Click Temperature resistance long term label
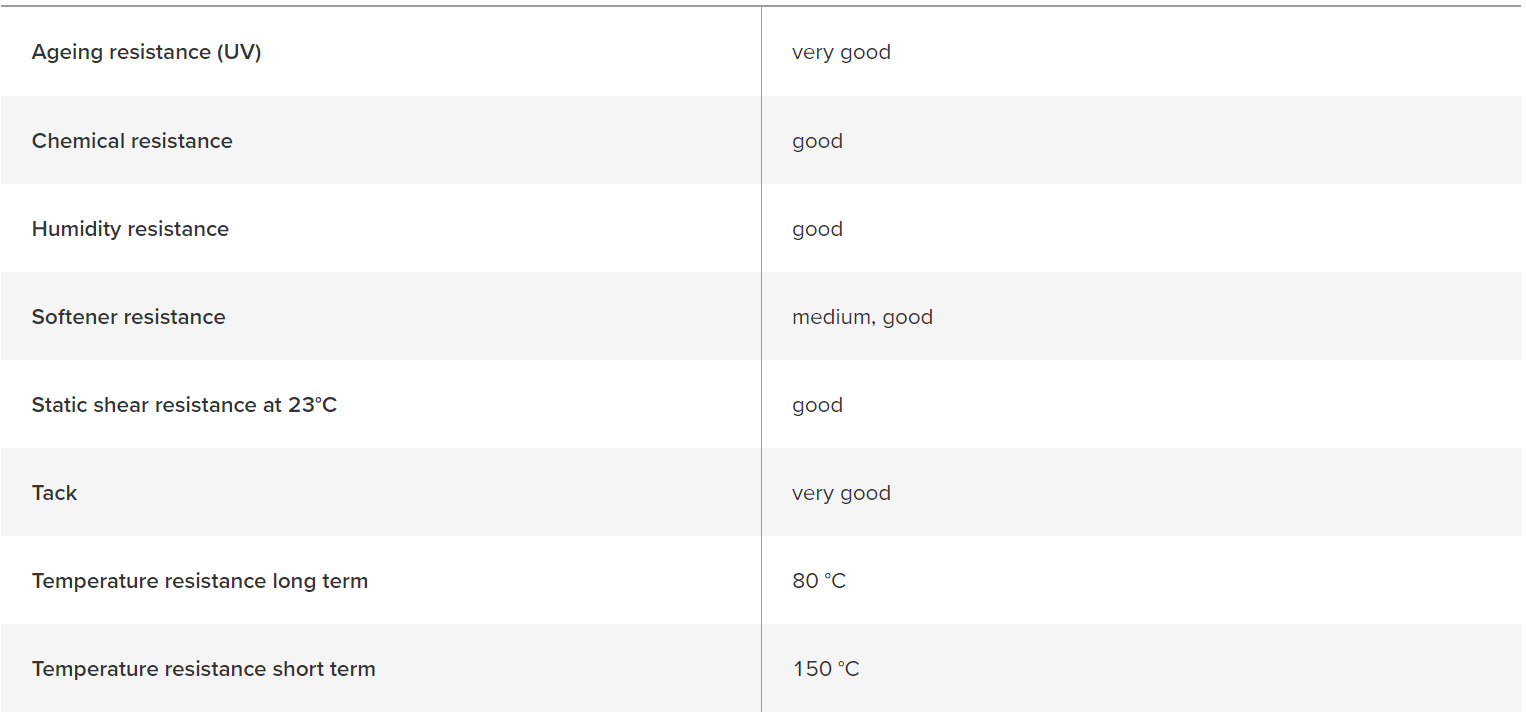This screenshot has height=713, width=1526. click(200, 581)
